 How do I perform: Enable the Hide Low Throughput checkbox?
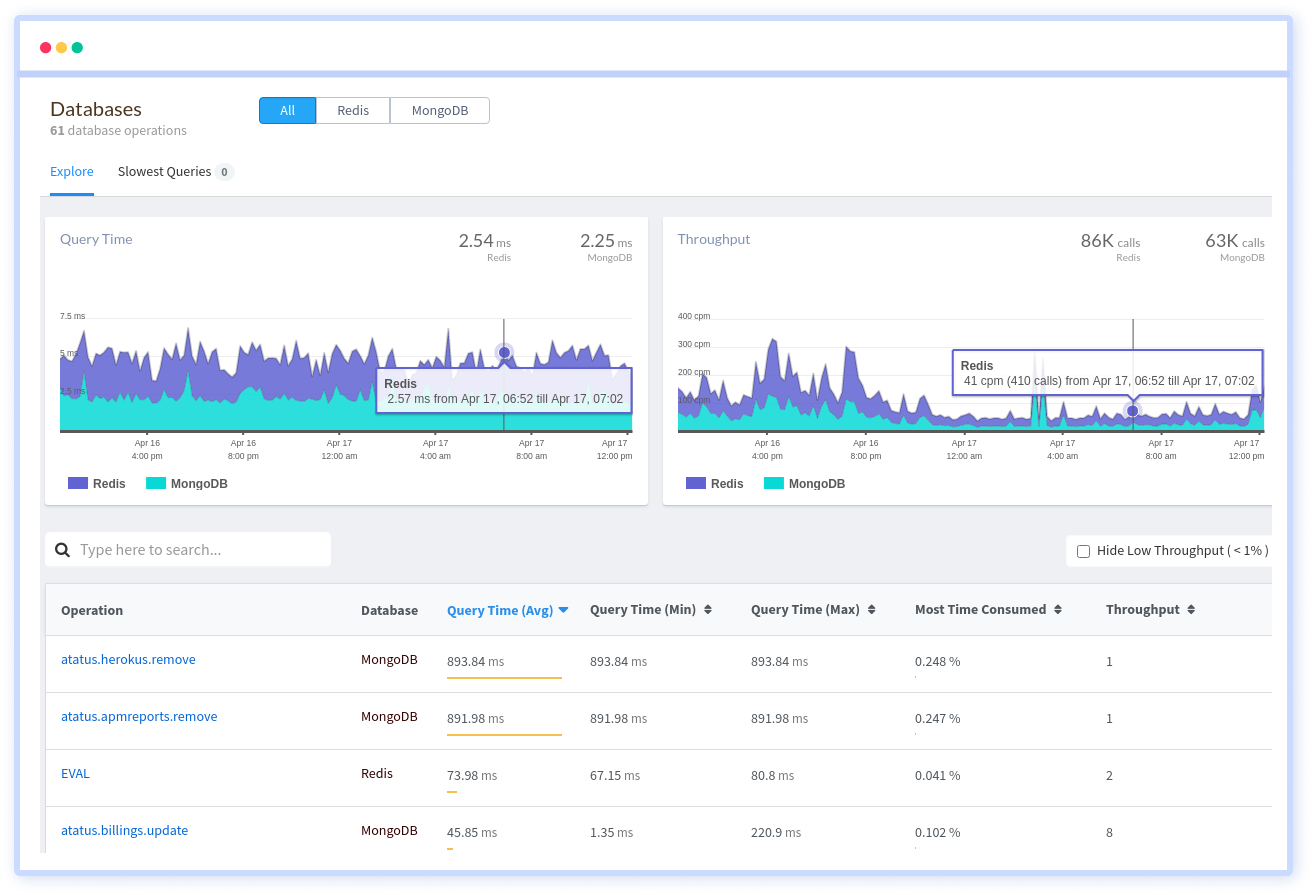tap(1083, 550)
